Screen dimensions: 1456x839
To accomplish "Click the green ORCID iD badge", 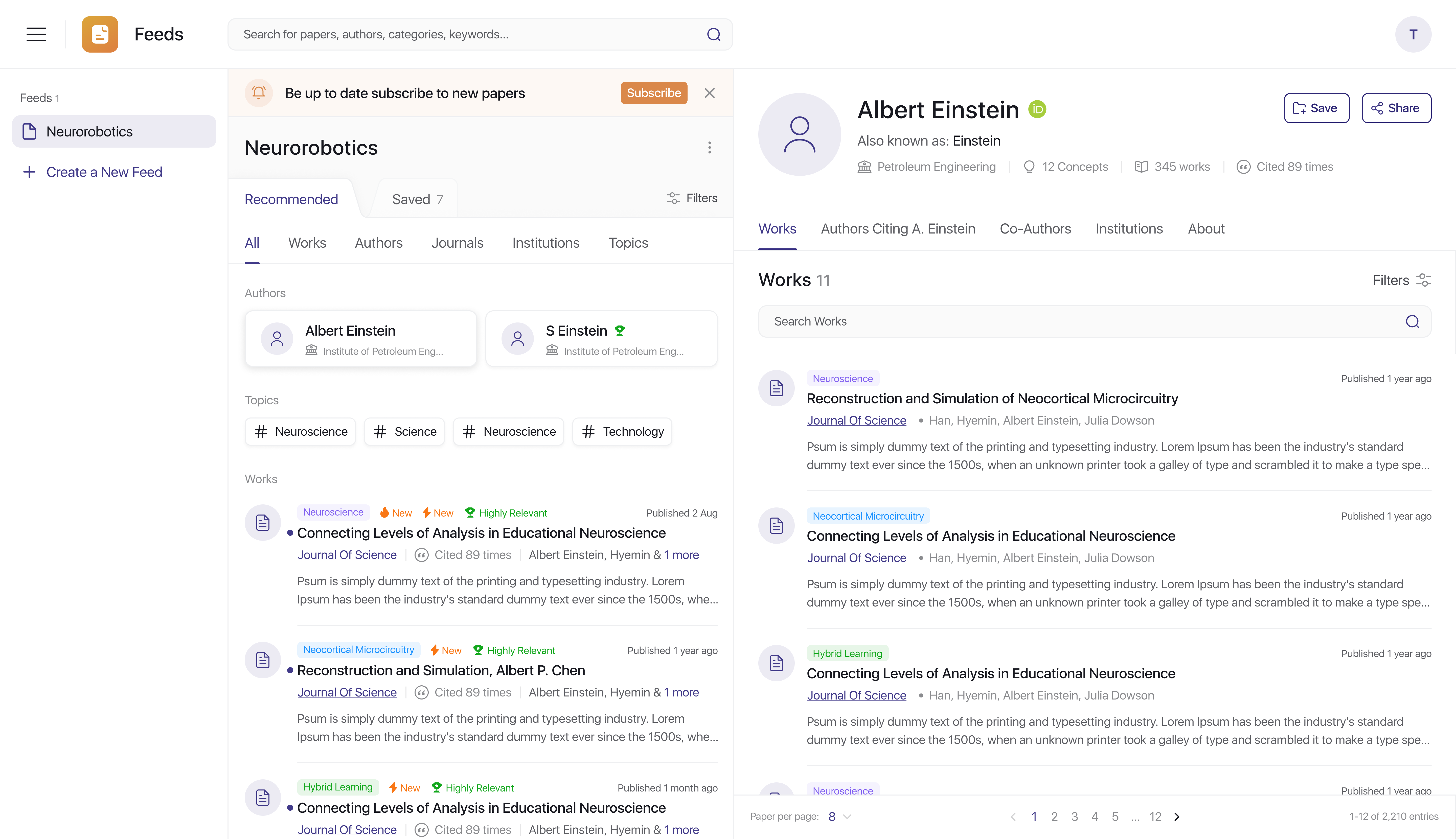I will 1038,109.
